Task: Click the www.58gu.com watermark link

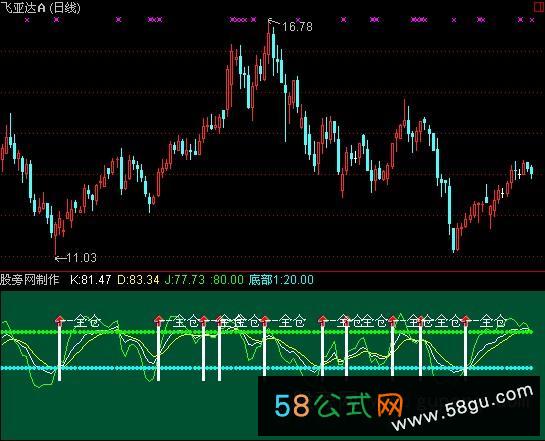Action: [x=462, y=409]
